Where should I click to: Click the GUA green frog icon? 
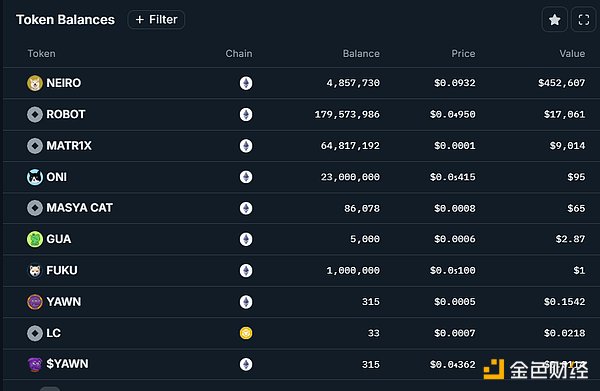(x=35, y=239)
